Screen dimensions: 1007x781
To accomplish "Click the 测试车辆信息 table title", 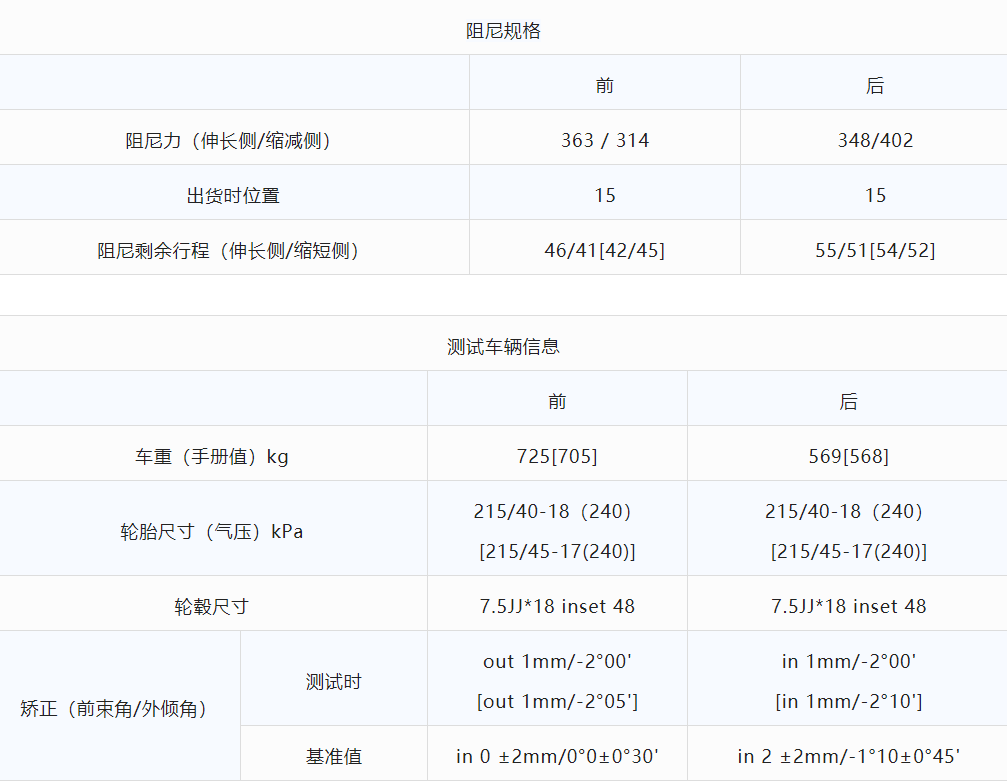I will 503,347.
